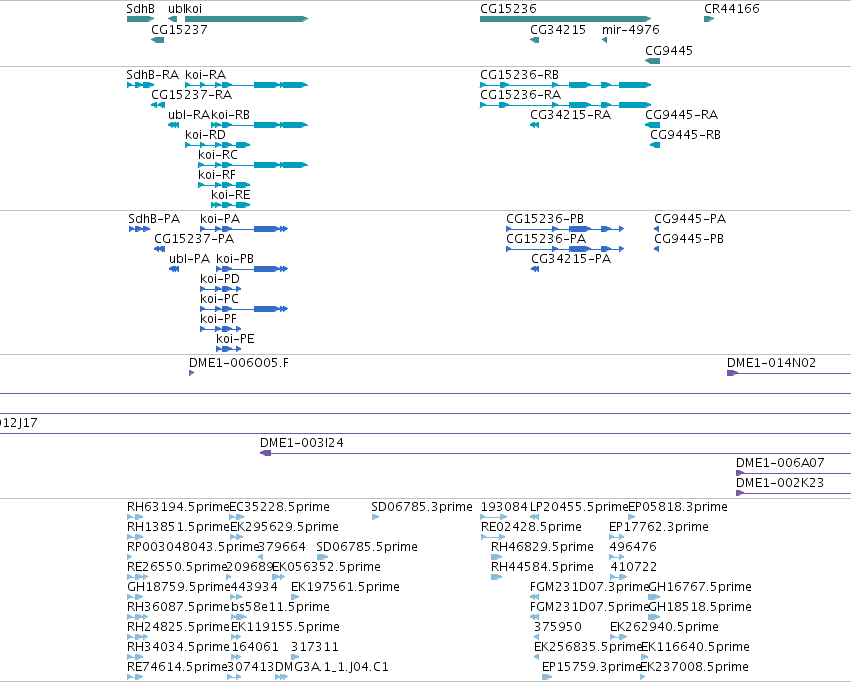Select the EK119155.5prime EST label
Image resolution: width=851 pixels, height=682 pixels.
[285, 628]
